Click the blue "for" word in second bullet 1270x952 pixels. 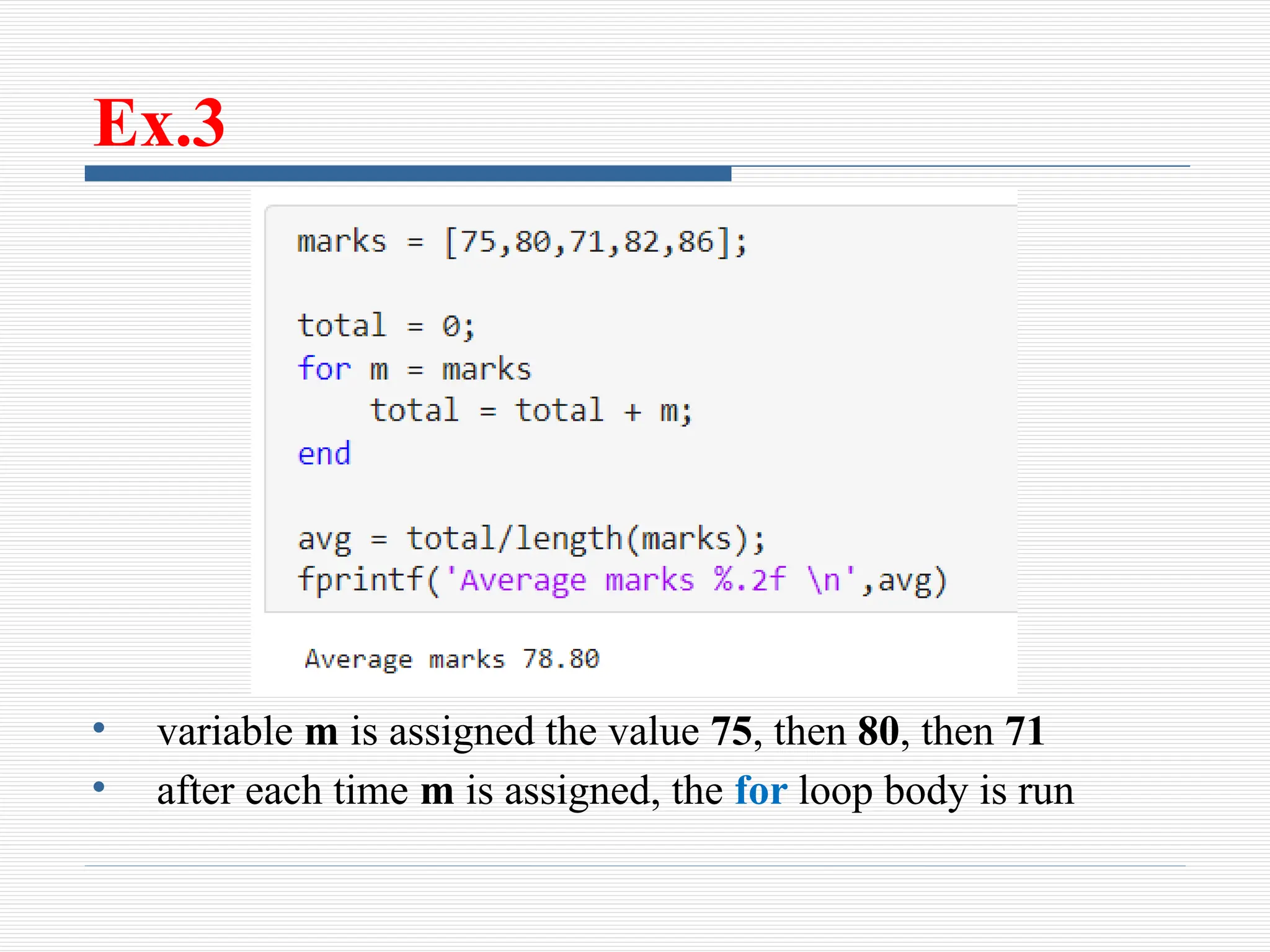pyautogui.click(x=761, y=791)
